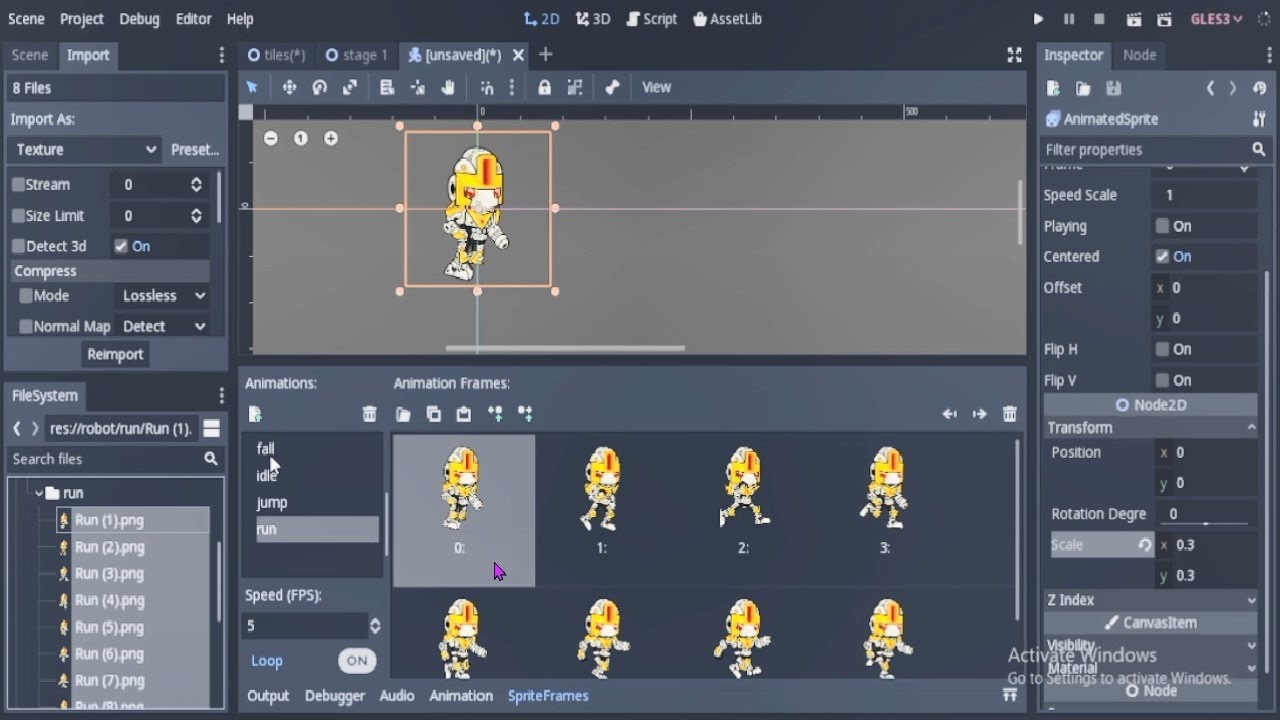The height and width of the screenshot is (720, 1280).
Task: Open the Debug menu
Action: coord(139,19)
